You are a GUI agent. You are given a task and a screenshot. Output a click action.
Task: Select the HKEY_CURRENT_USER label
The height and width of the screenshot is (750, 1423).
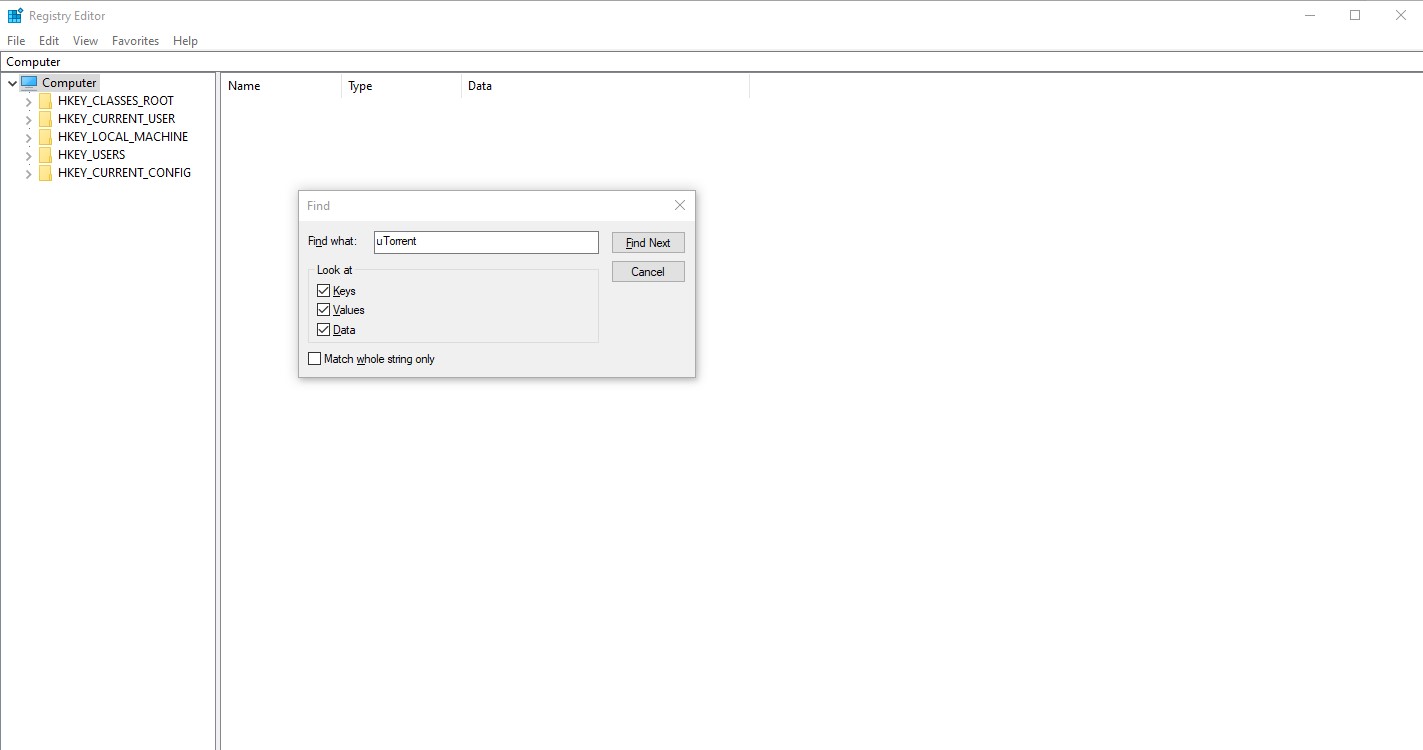pyautogui.click(x=116, y=119)
